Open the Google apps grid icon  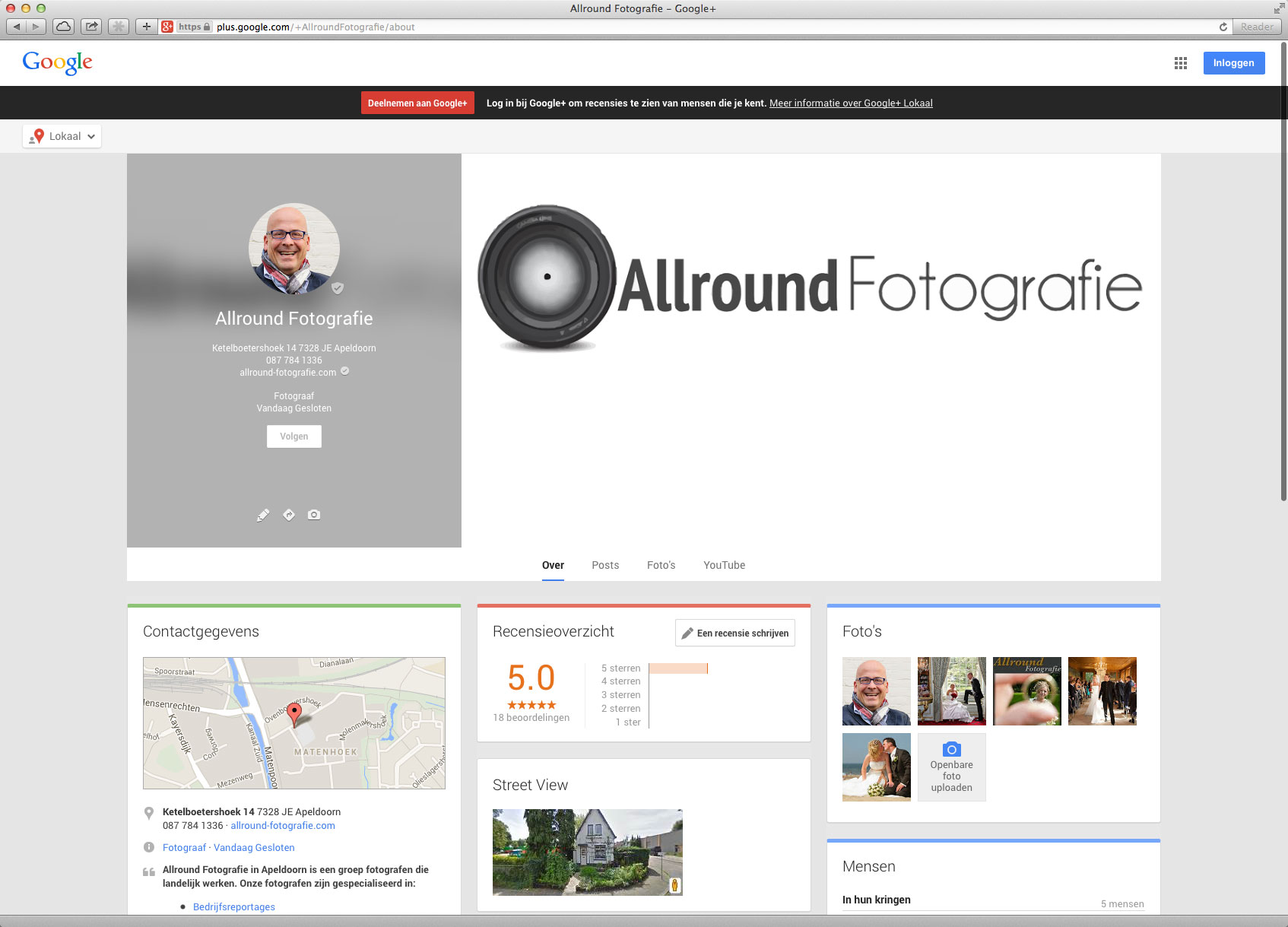tap(1180, 63)
